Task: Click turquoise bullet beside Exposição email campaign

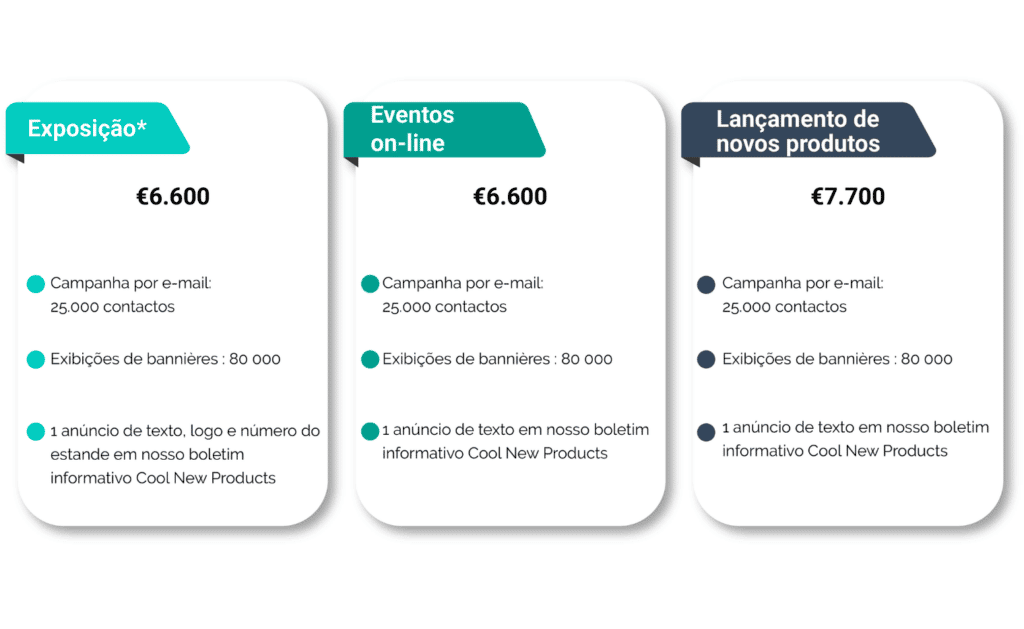Action: [x=36, y=284]
